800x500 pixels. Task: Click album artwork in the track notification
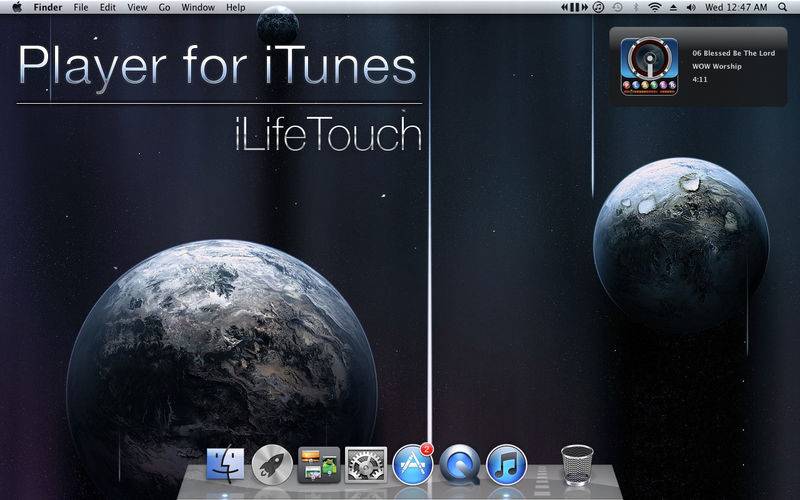click(x=649, y=66)
